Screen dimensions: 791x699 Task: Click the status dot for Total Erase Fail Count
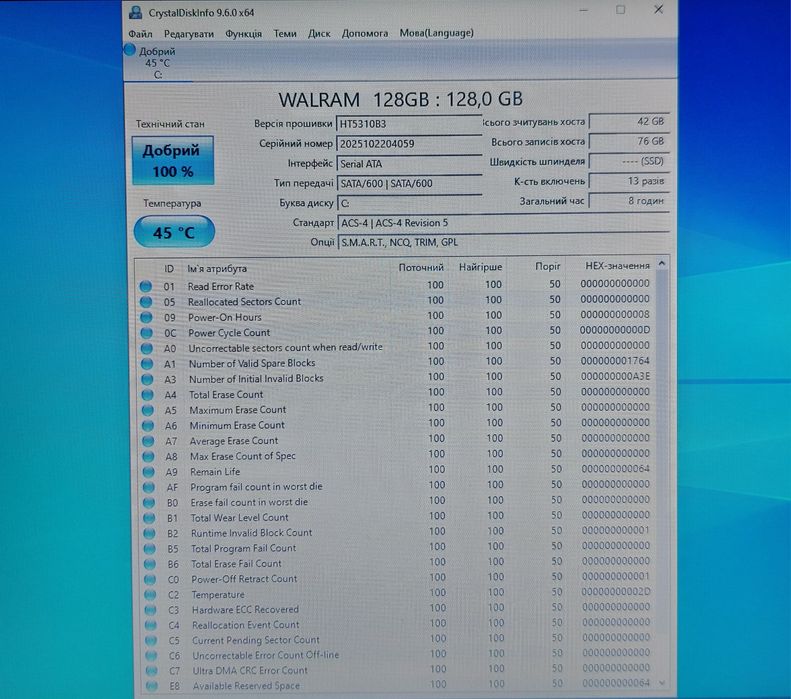pos(150,564)
